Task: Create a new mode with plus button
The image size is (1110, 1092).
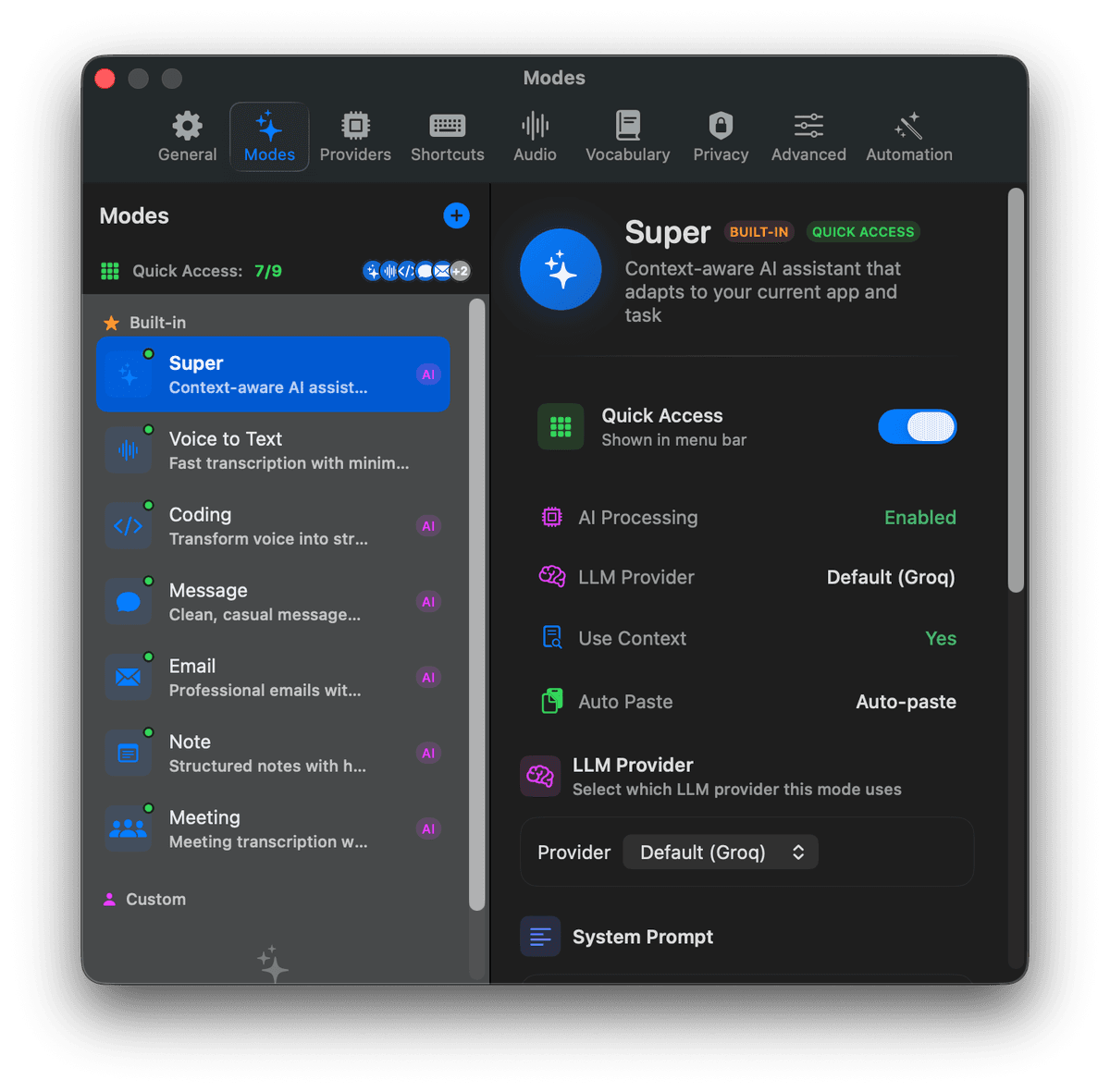Action: [456, 215]
